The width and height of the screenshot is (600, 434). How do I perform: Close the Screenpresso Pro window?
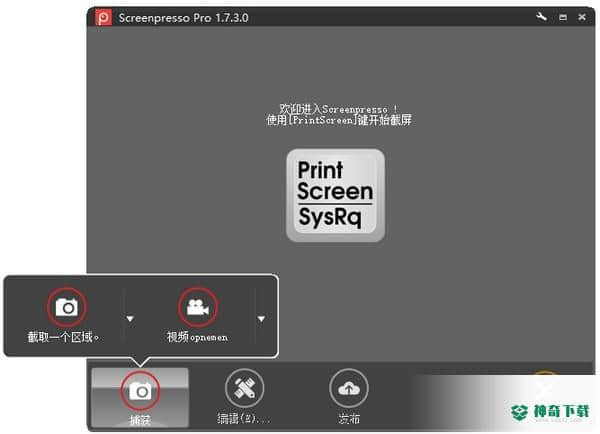[x=582, y=17]
